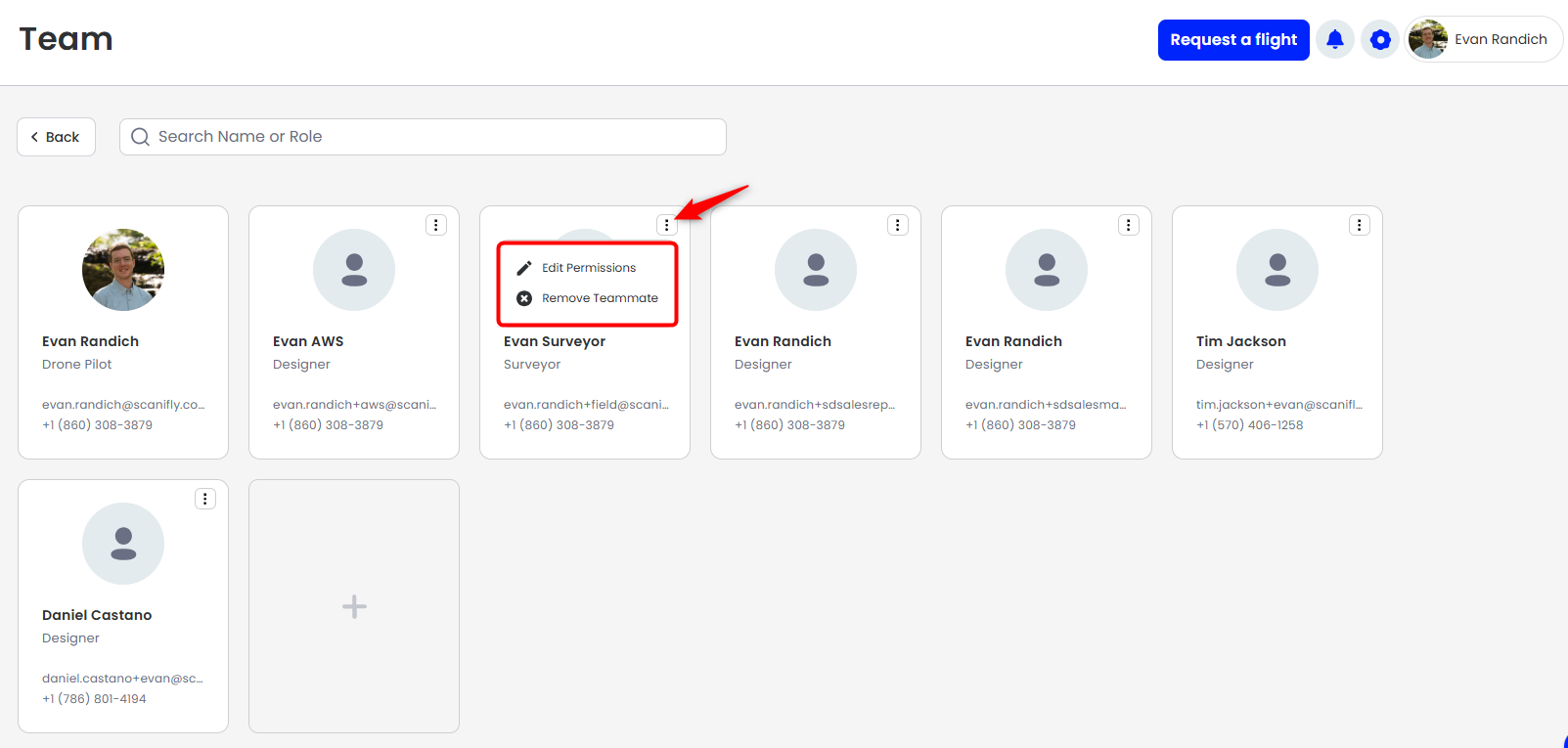Click Daniel Castano's avatar placeholder icon

[123, 544]
